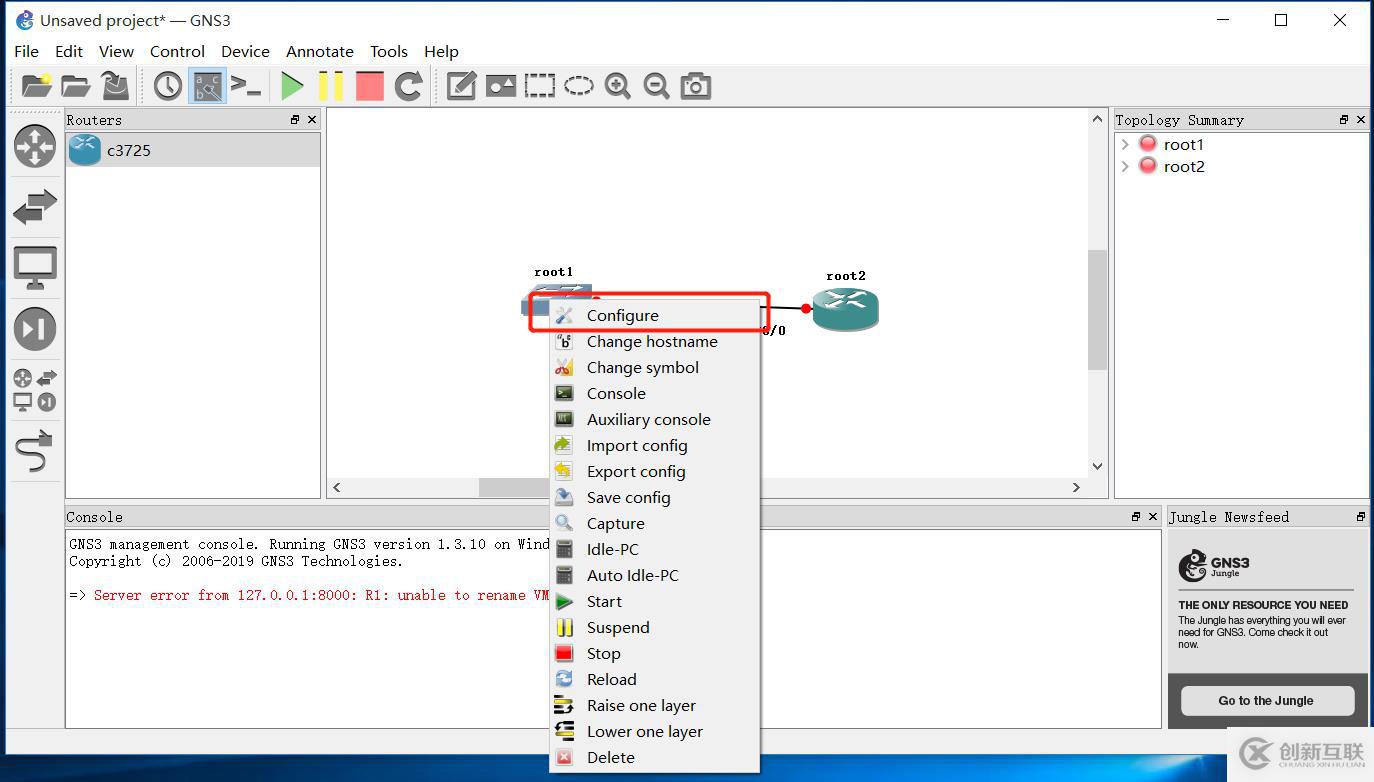This screenshot has width=1374, height=782.
Task: Open the Annotate menu in menu bar
Action: coord(319,52)
